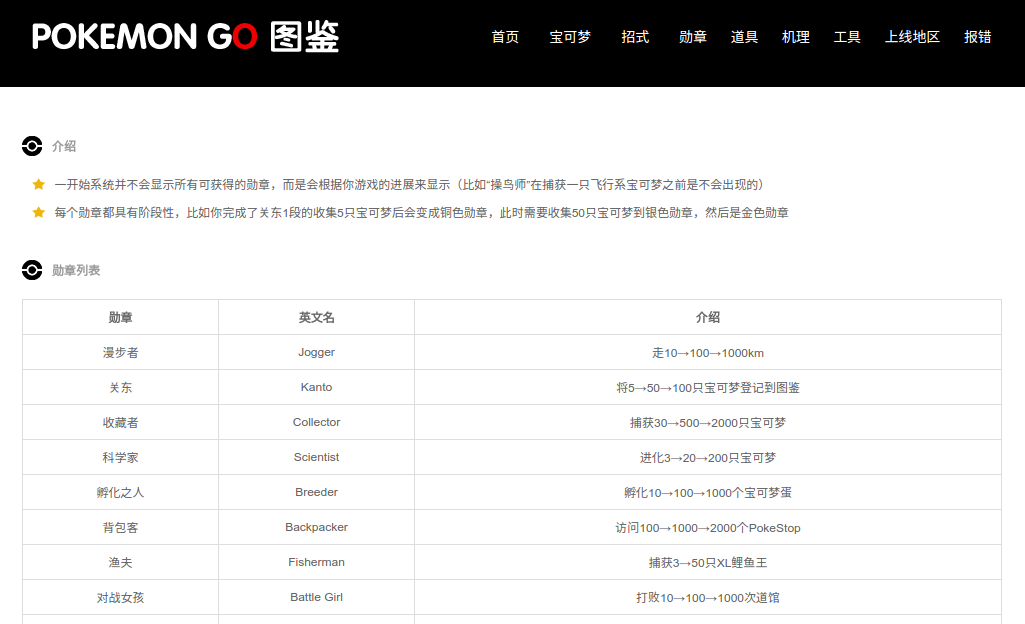Click the POKEMON GO 图鉴 logo

[x=186, y=37]
